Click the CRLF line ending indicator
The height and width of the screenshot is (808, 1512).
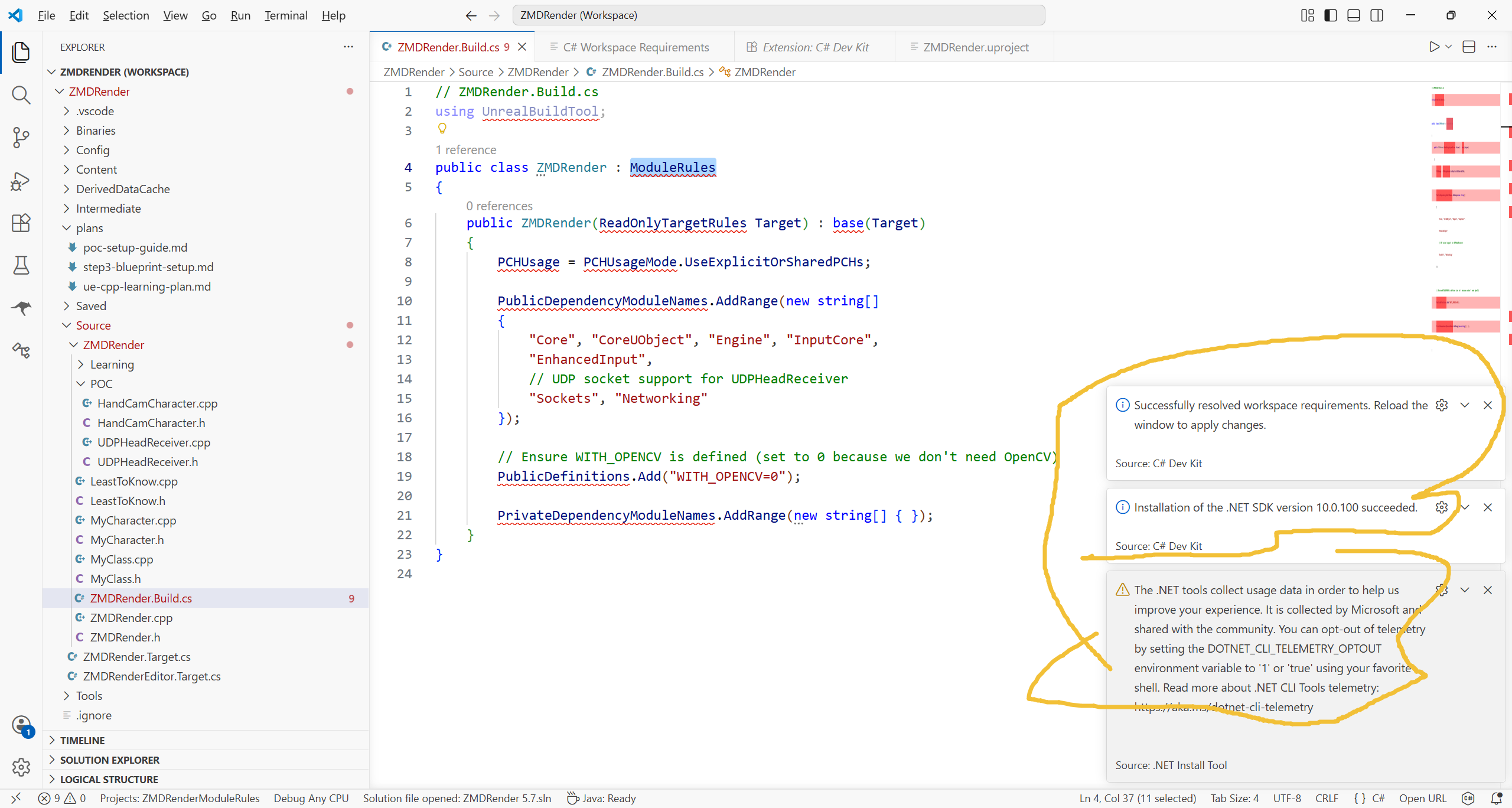point(1327,798)
